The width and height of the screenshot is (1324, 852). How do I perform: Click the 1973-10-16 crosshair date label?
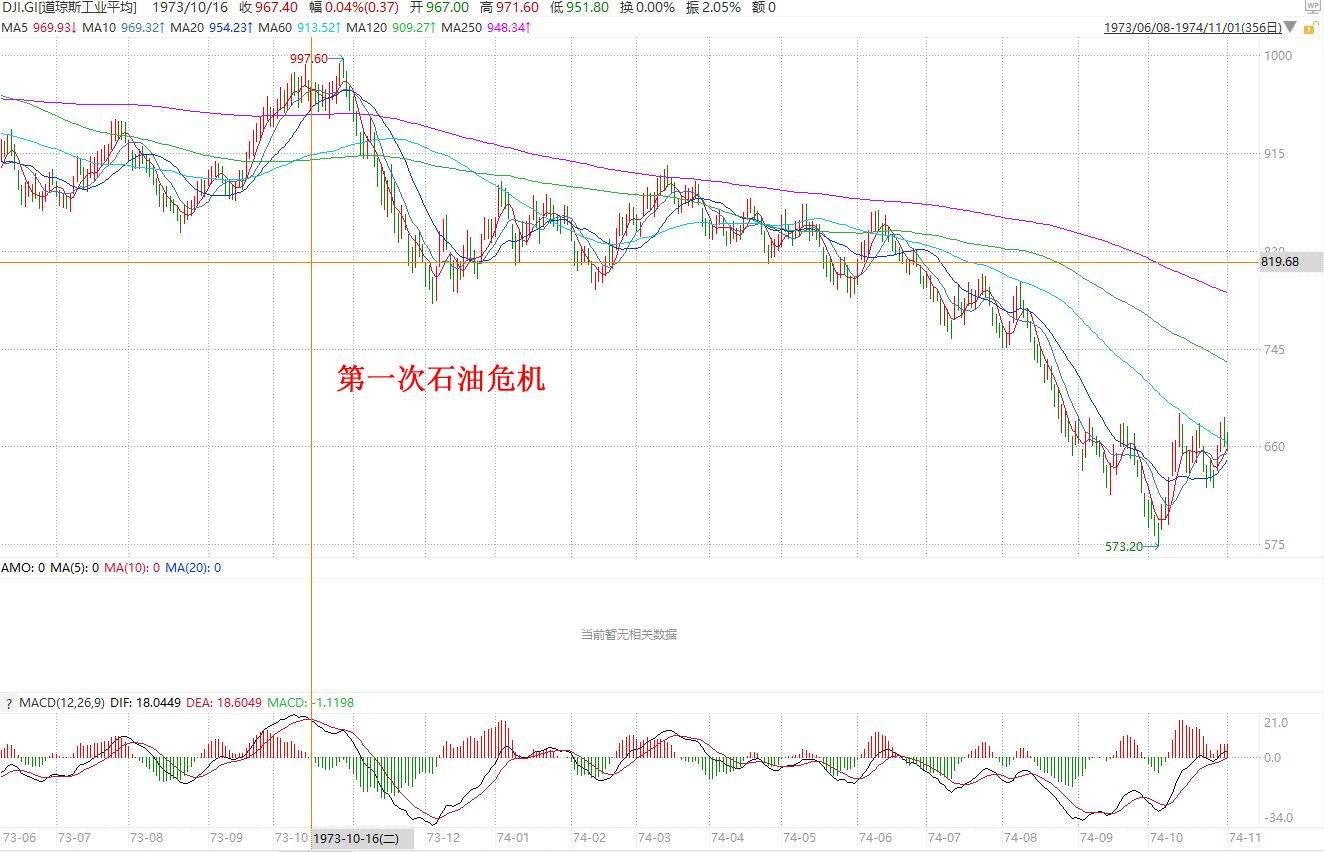pyautogui.click(x=356, y=839)
